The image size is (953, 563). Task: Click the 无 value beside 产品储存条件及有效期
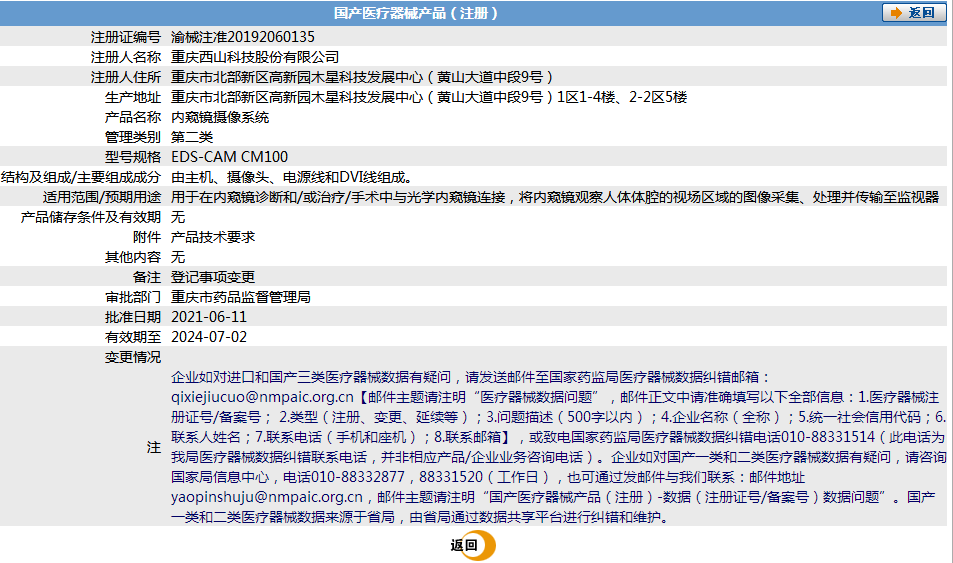tap(178, 217)
